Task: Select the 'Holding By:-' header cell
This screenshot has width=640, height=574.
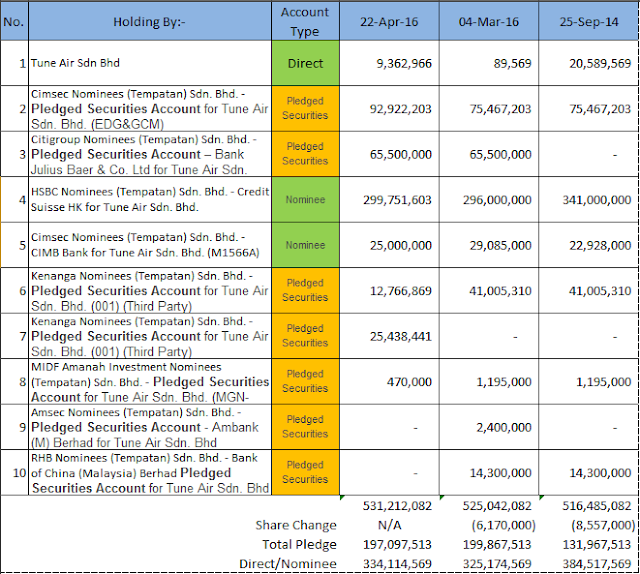Action: tap(150, 21)
